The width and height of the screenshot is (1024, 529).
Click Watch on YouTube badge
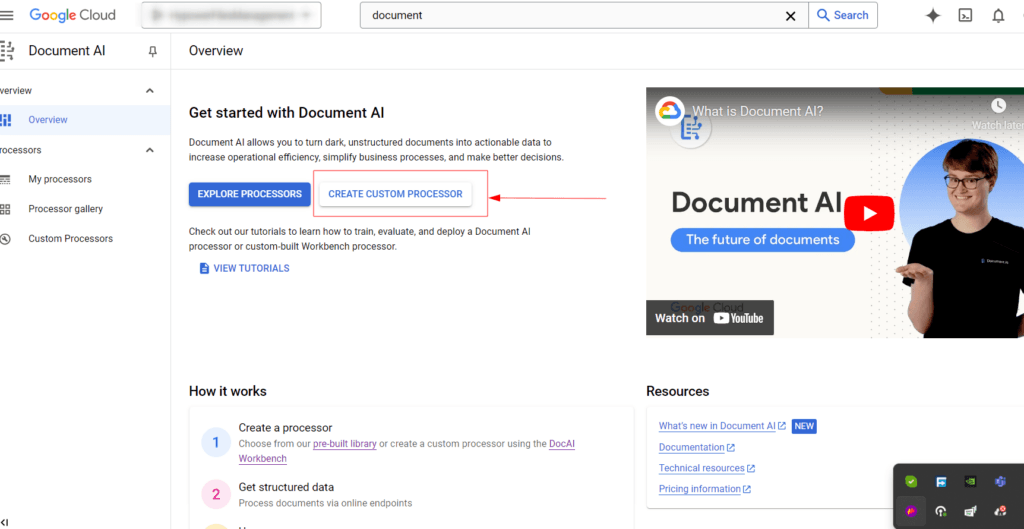(710, 318)
